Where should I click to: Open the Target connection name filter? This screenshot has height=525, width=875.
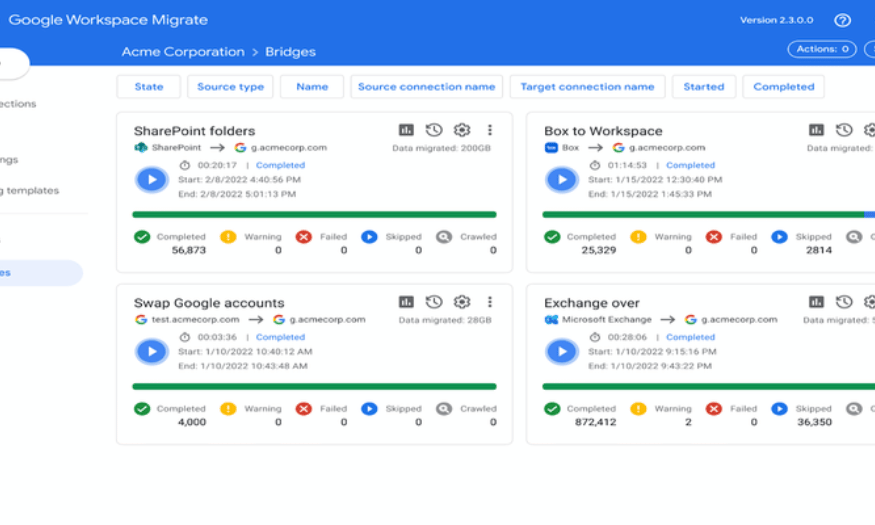(x=587, y=86)
